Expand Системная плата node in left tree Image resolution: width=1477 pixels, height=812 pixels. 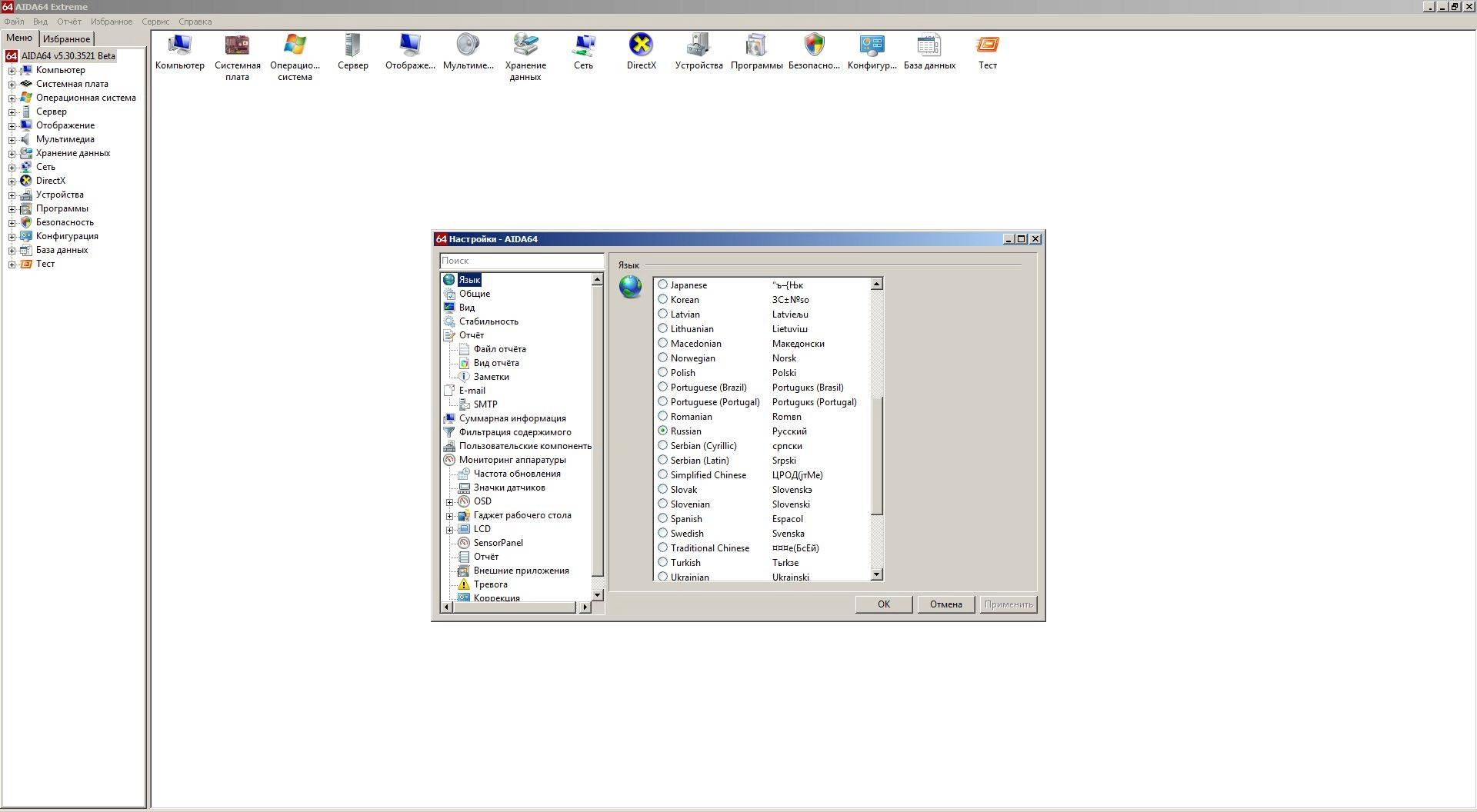click(x=12, y=84)
